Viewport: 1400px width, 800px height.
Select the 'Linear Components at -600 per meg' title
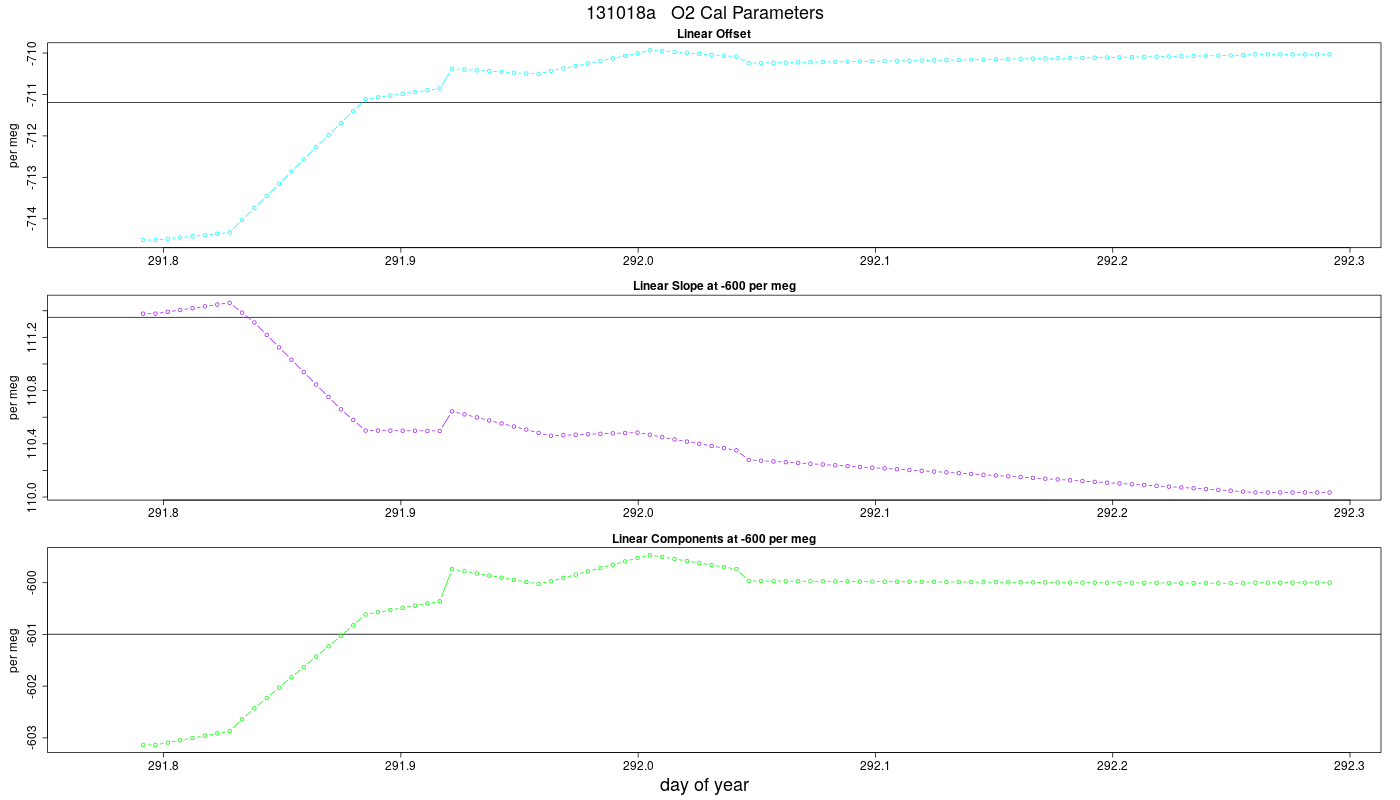click(x=714, y=539)
